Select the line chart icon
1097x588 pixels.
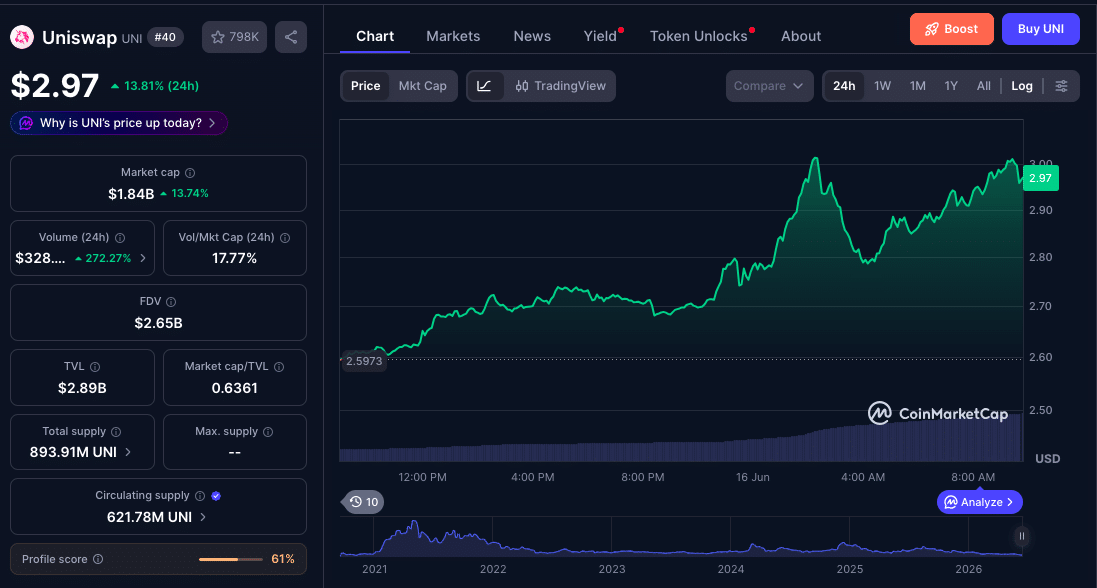click(485, 86)
